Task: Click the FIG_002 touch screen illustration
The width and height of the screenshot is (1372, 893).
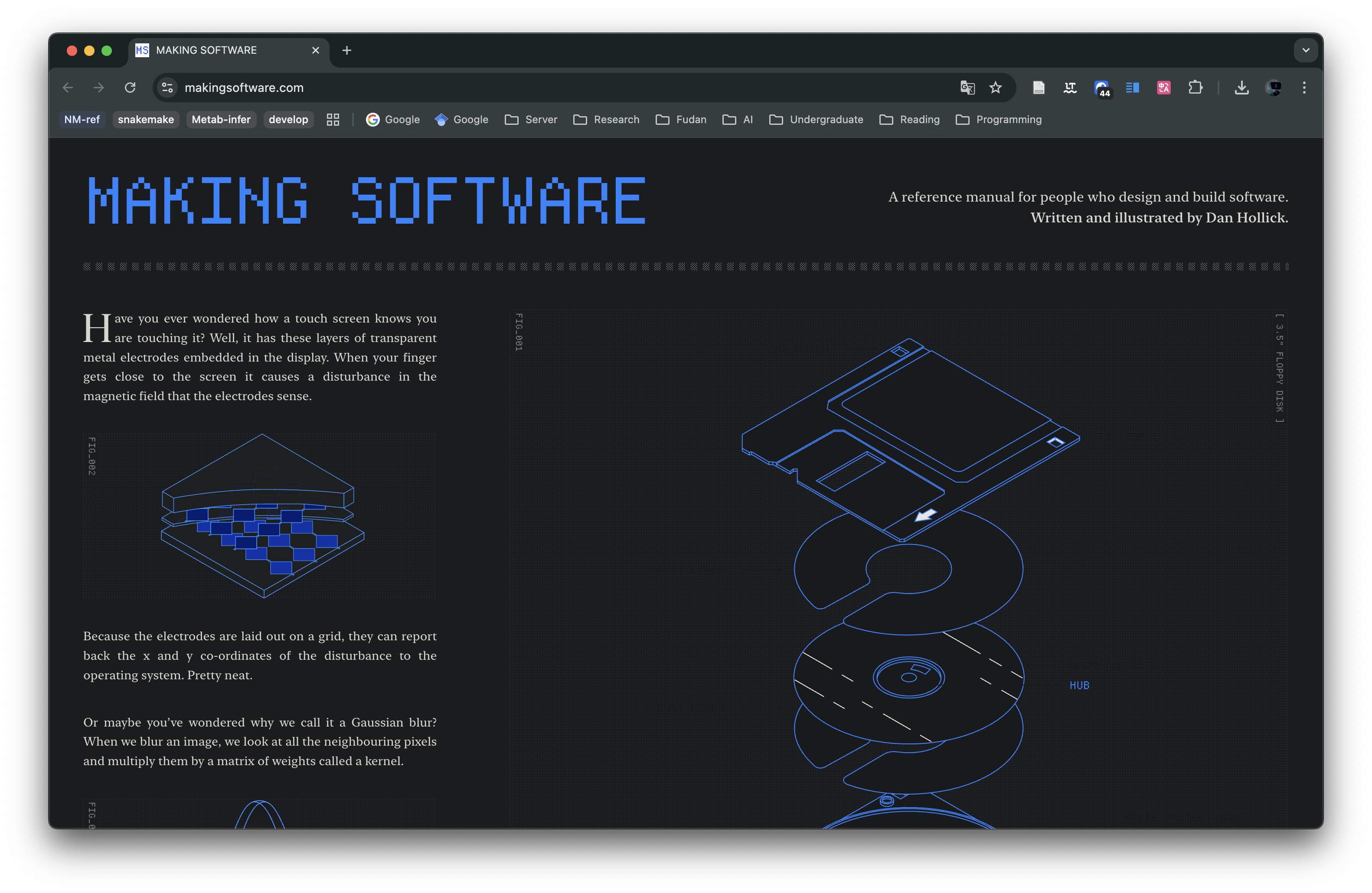Action: 262,515
